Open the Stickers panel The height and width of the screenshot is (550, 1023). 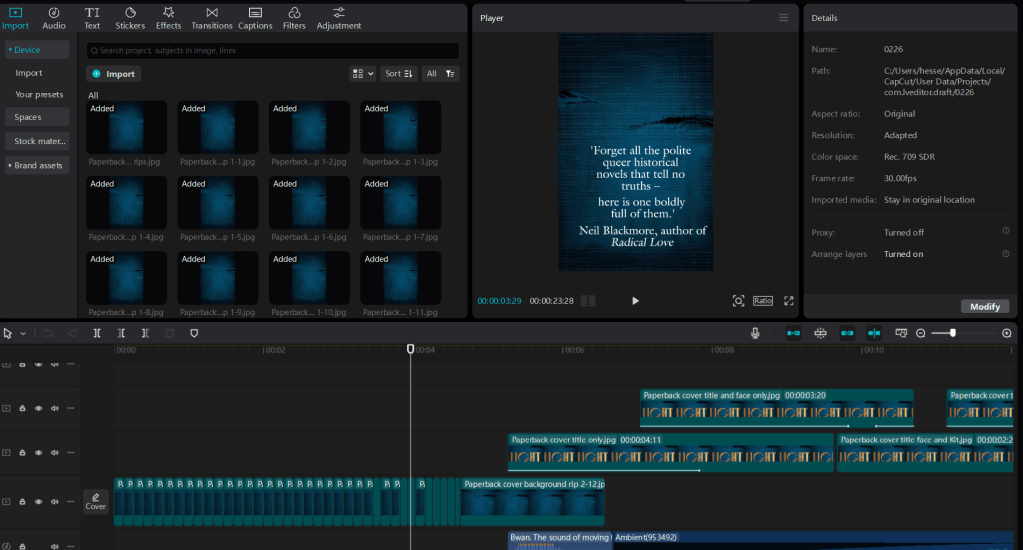coord(130,17)
